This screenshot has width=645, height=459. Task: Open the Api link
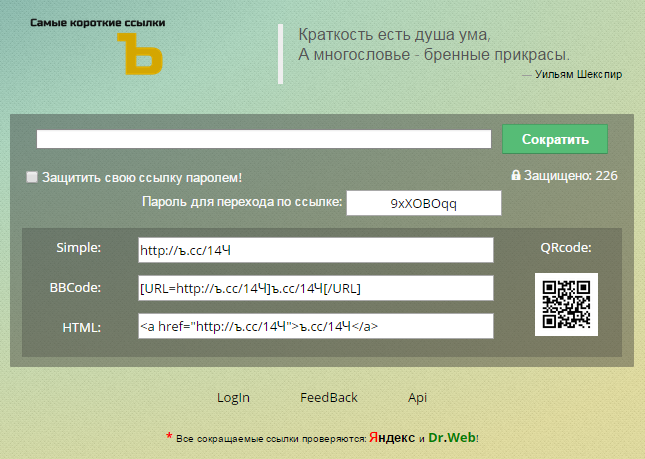pos(417,397)
